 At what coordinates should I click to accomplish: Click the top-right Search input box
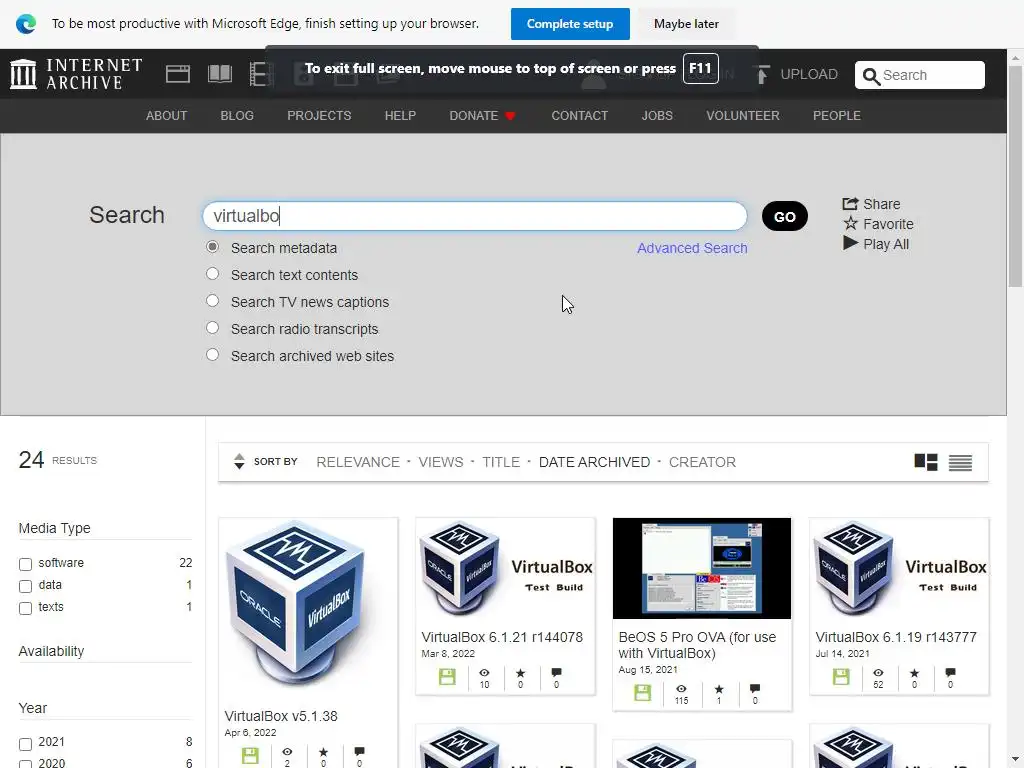[x=920, y=75]
